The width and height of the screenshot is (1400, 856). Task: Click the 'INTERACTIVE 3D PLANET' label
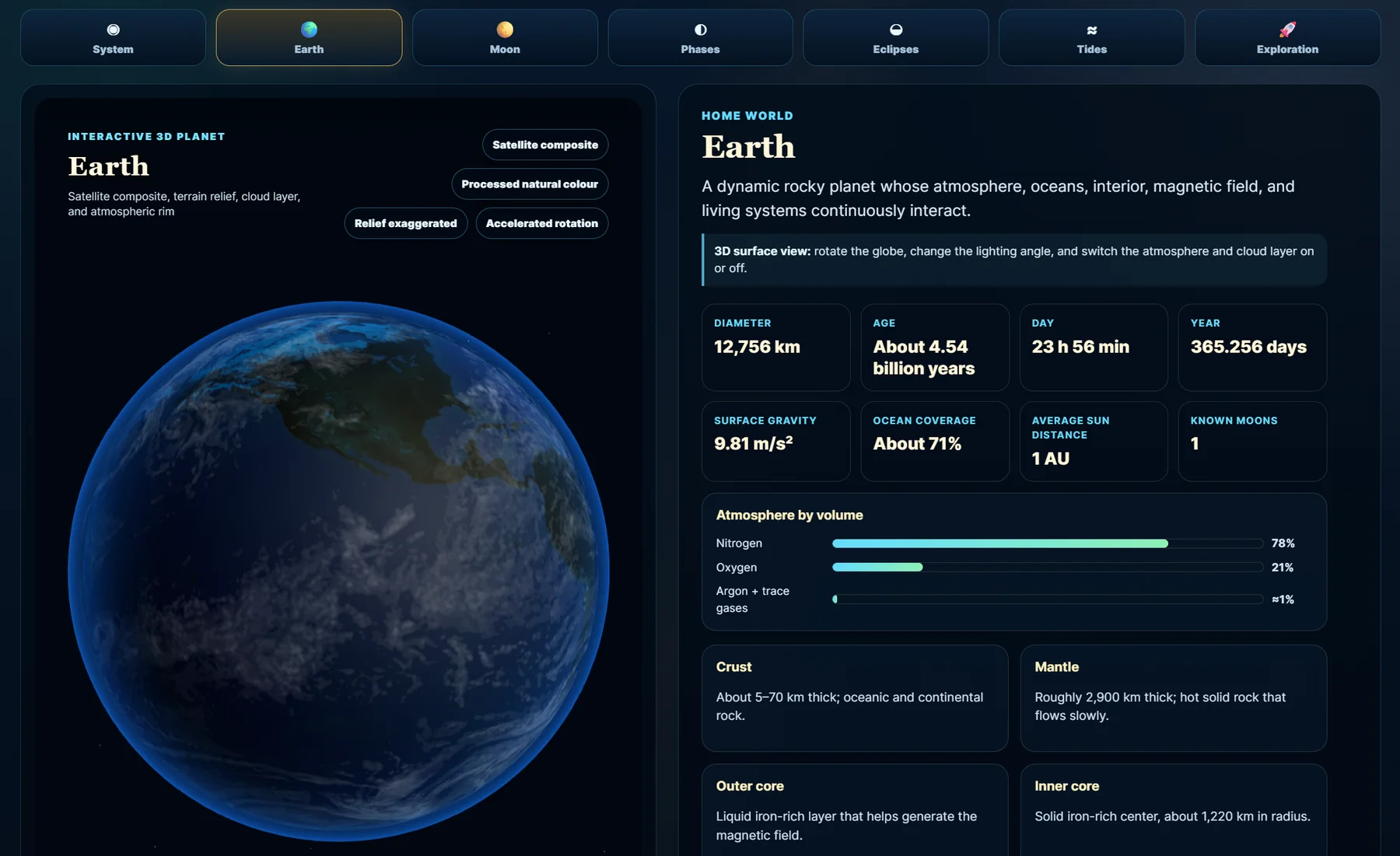point(146,137)
